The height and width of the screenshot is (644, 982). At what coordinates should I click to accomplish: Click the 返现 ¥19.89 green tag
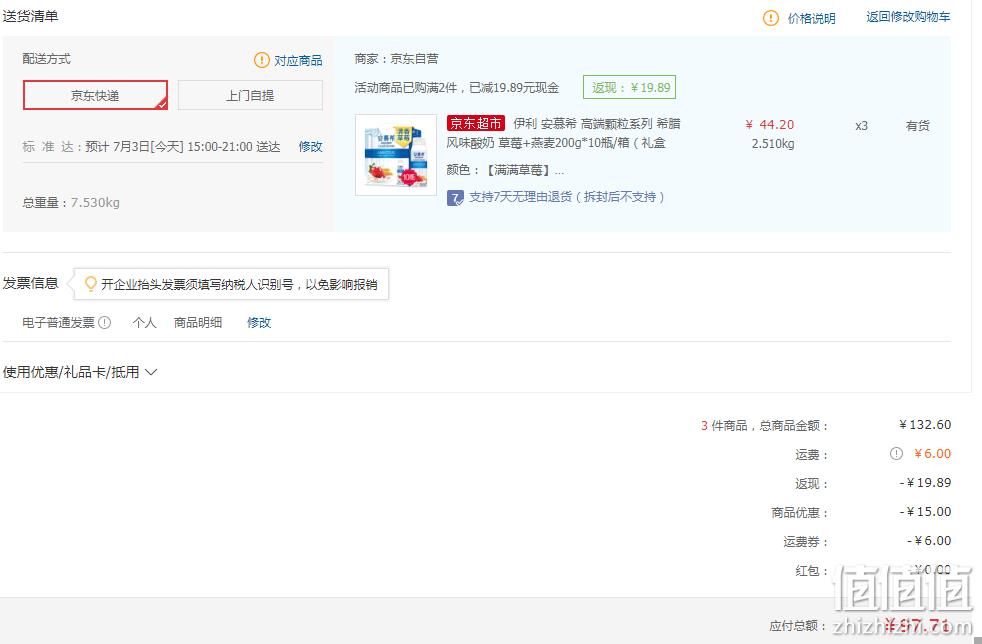629,88
